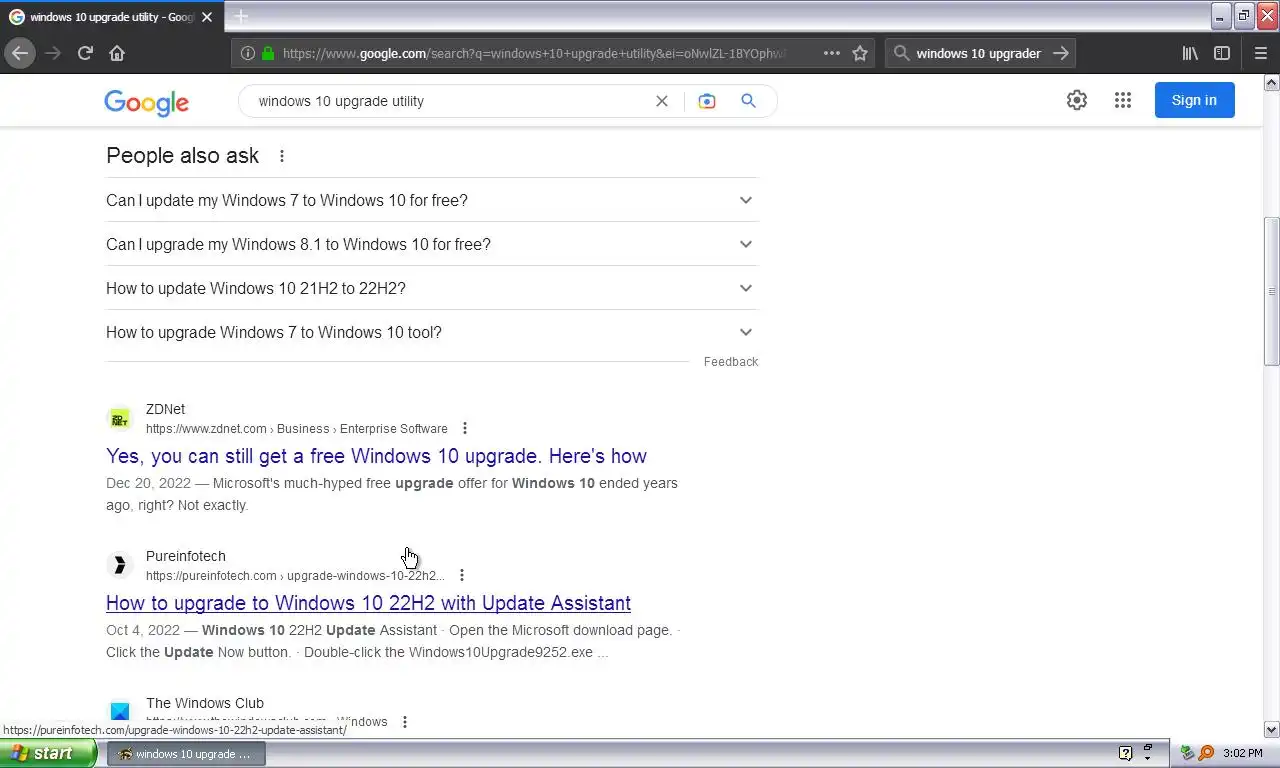Screen dimensions: 1280x768
Task: Expand update 21H2 to 22H2 question
Action: pyautogui.click(x=432, y=288)
